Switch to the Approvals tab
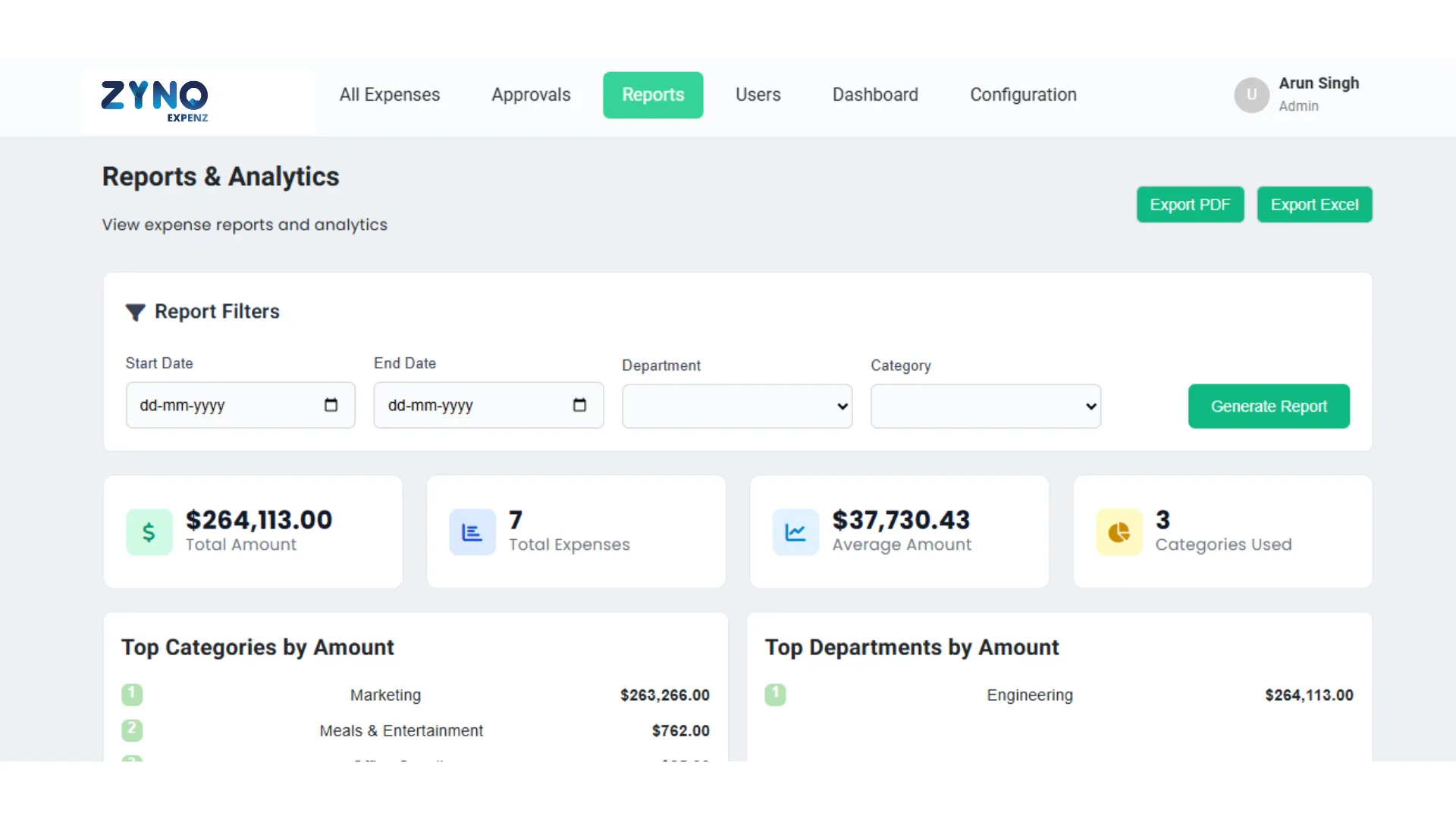 pos(531,95)
